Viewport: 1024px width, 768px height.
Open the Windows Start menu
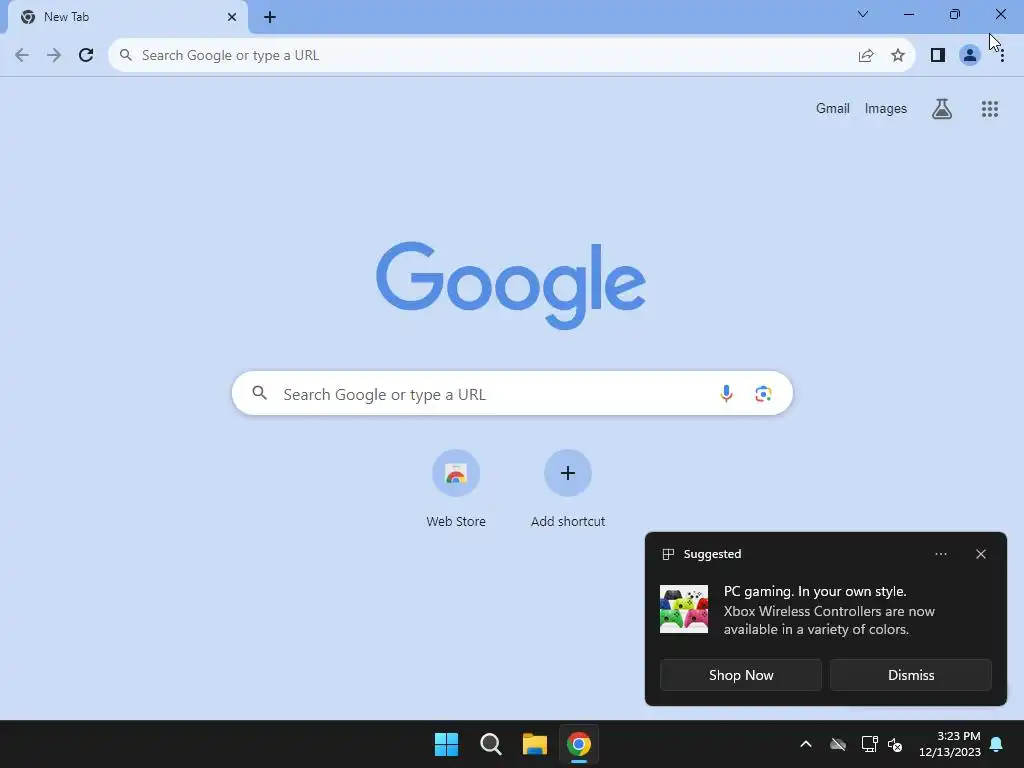click(447, 744)
